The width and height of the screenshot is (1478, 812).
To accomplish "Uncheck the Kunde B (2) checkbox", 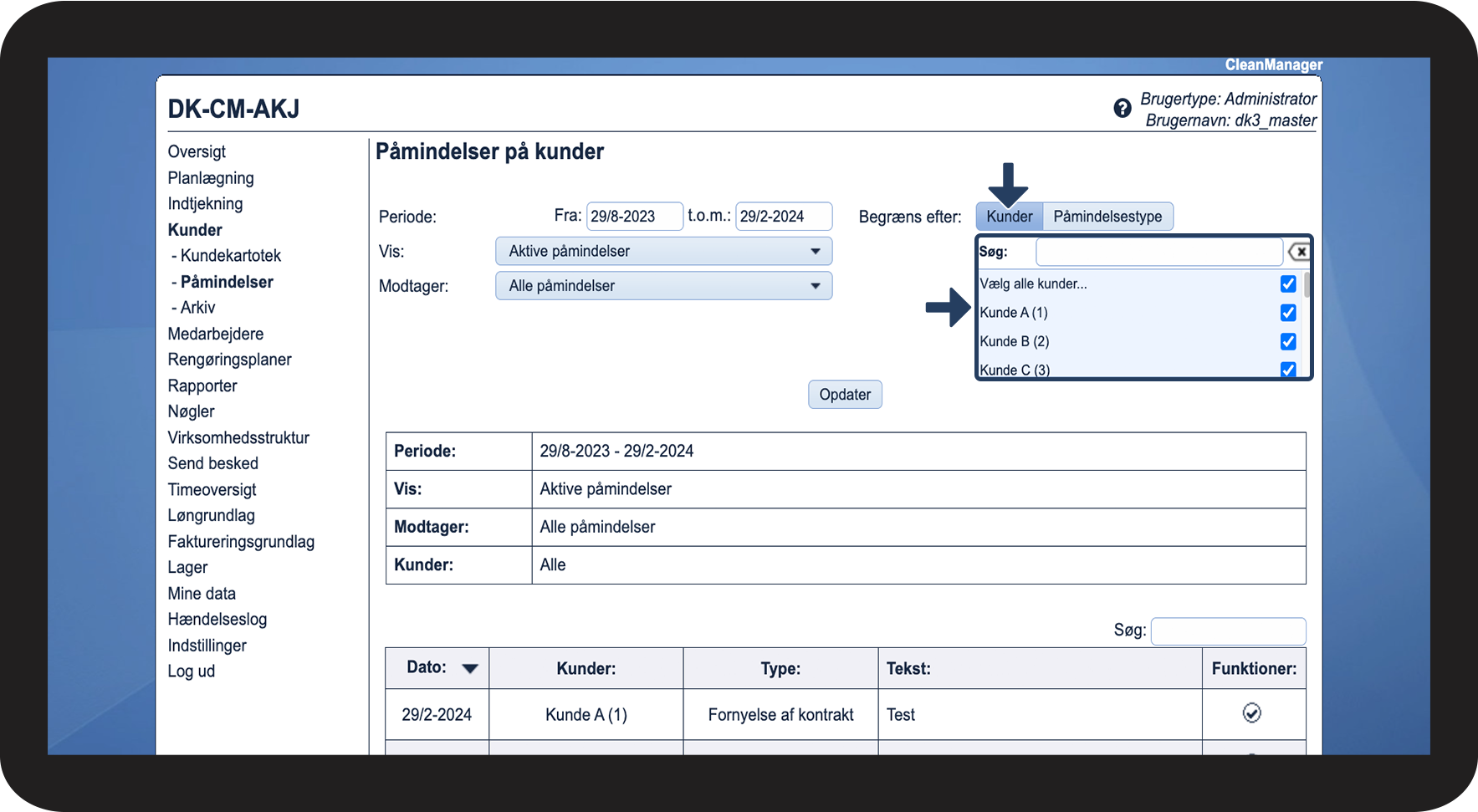I will (x=1288, y=341).
